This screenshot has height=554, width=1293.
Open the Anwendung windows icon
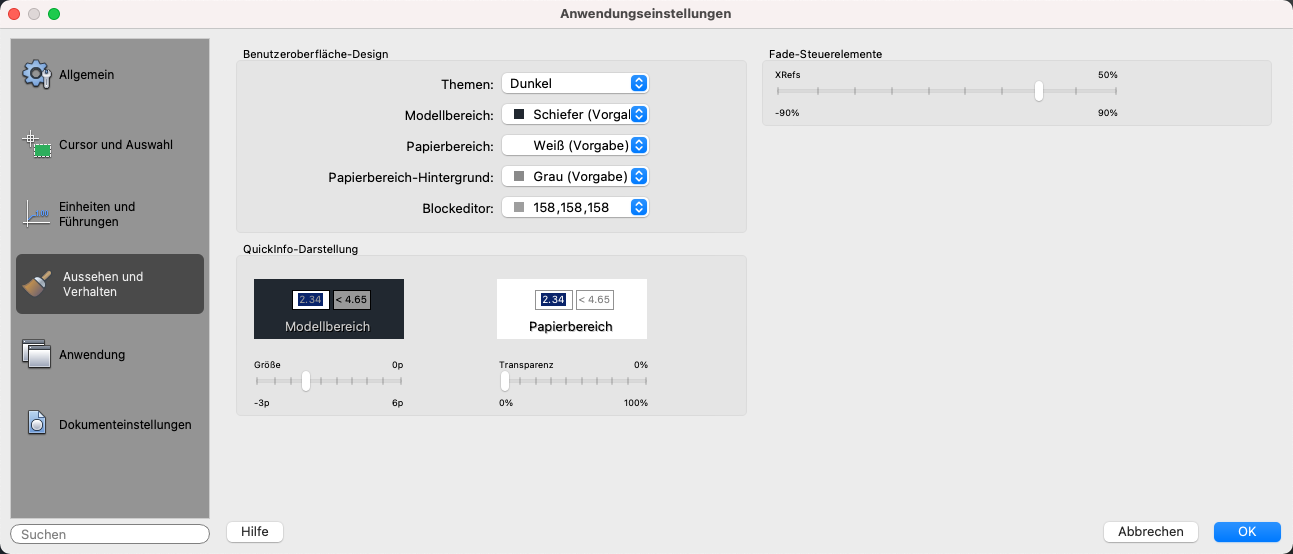coord(37,354)
